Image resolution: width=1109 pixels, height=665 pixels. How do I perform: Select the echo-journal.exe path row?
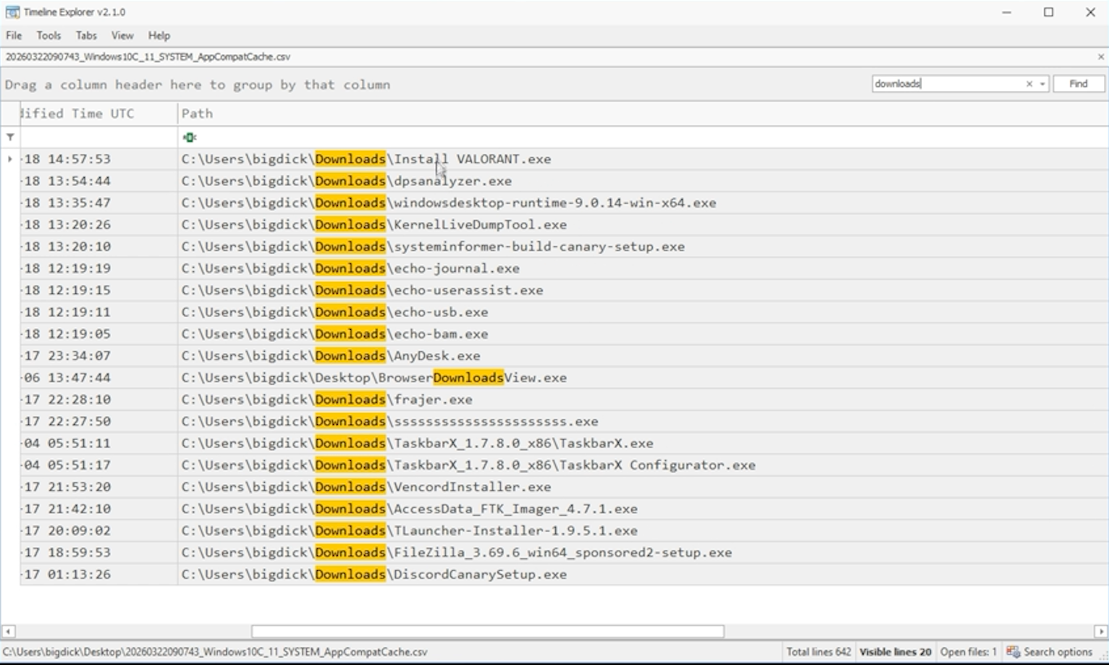click(x=642, y=268)
